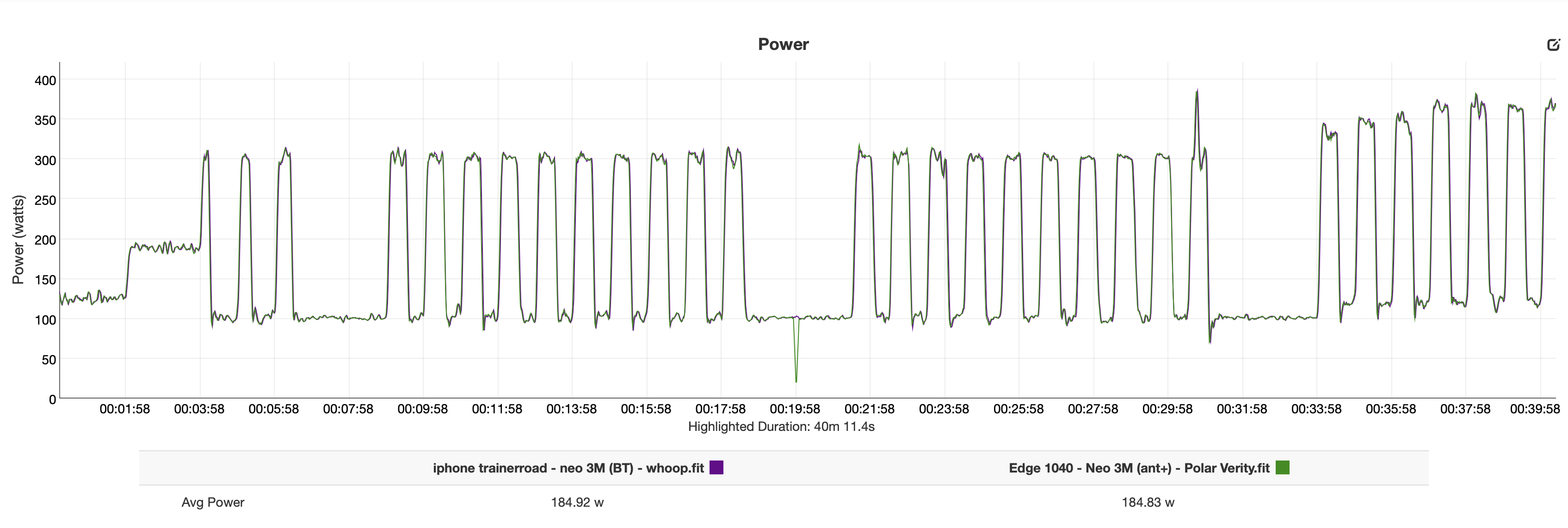Click the 00:29:58 x-axis tick label
The height and width of the screenshot is (528, 1568).
click(x=1167, y=409)
